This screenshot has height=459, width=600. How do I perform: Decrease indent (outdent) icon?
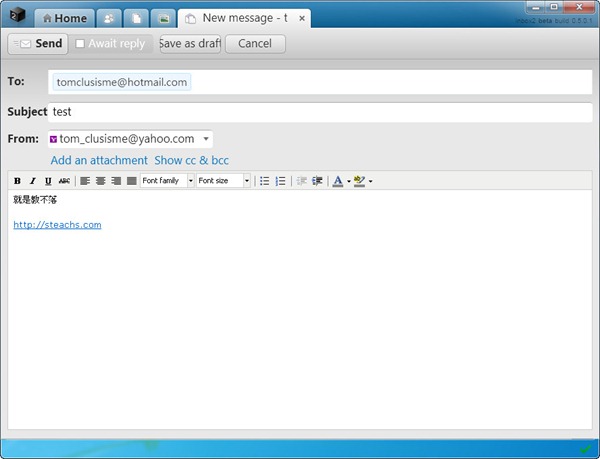(302, 181)
